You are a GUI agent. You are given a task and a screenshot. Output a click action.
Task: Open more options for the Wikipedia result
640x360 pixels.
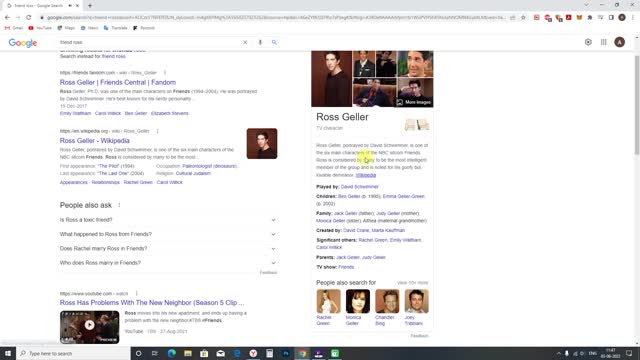(158, 131)
